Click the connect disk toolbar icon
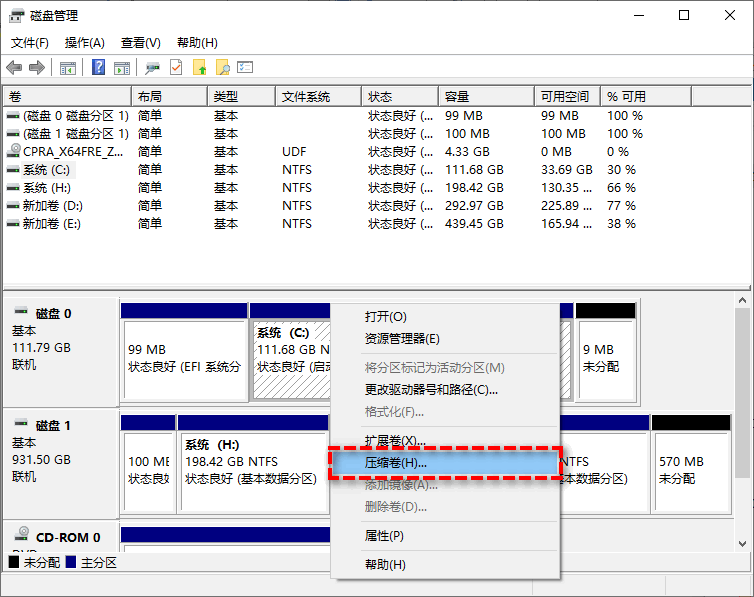 click(x=152, y=68)
